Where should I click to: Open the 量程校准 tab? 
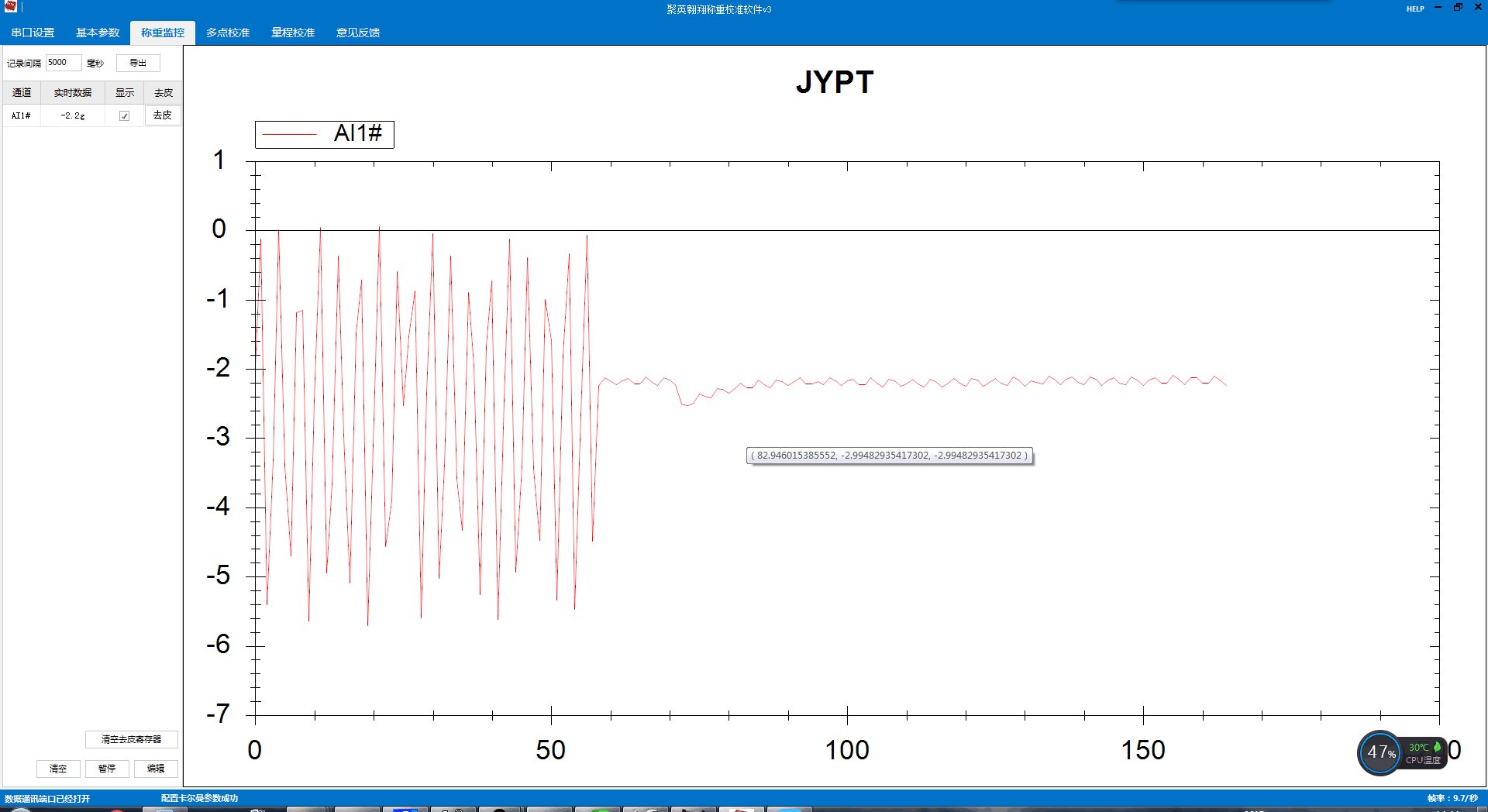[293, 33]
